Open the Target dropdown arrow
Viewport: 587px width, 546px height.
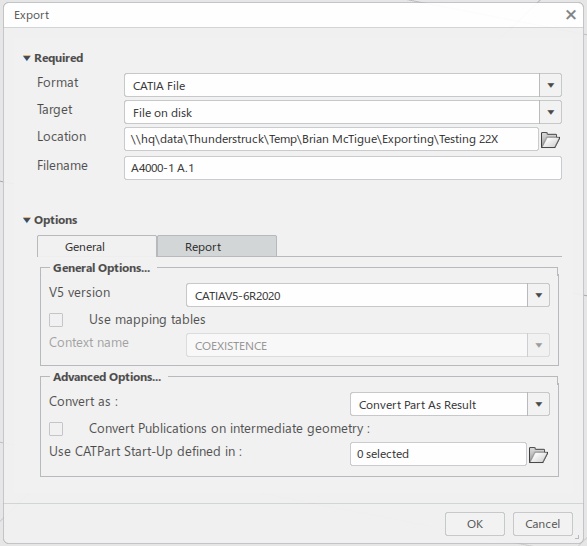[x=550, y=112]
